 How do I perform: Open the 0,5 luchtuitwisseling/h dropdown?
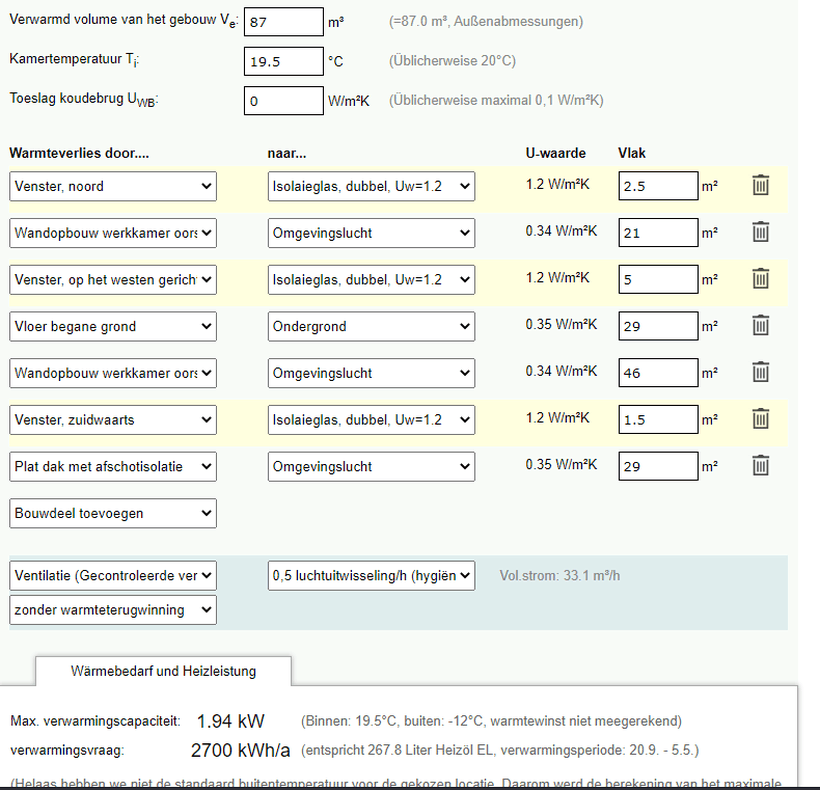371,576
